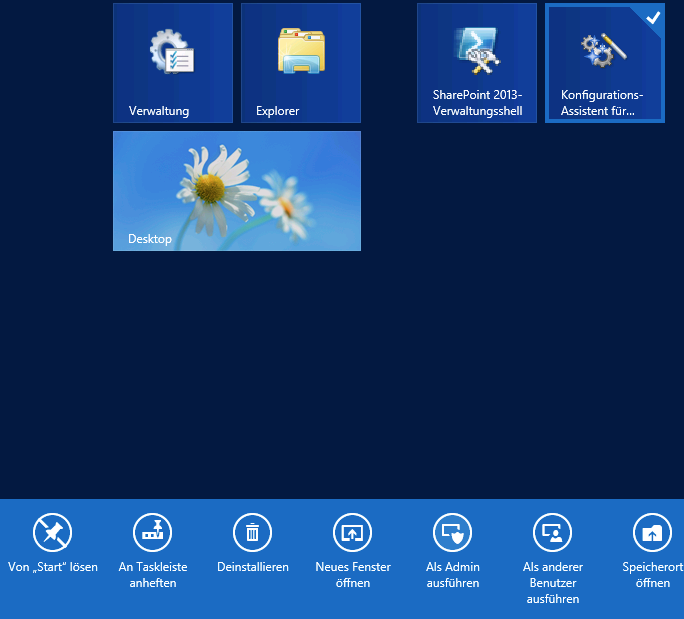Click the 'Als Admin ausführen' label
The height and width of the screenshot is (619, 684).
[453, 575]
